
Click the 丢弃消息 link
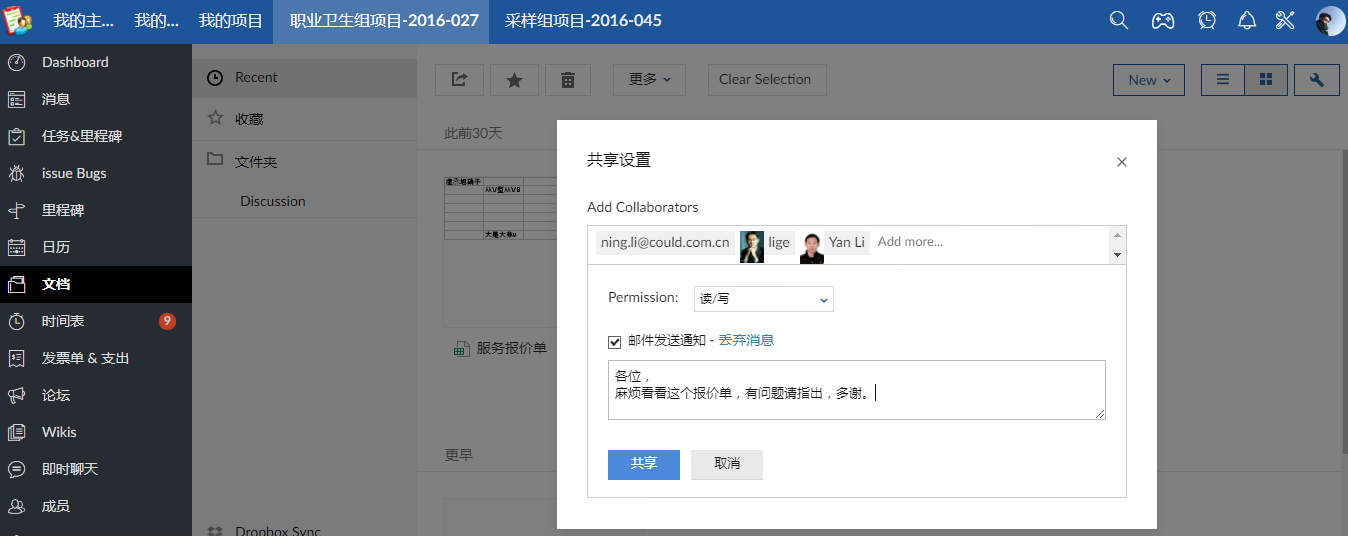click(x=746, y=340)
